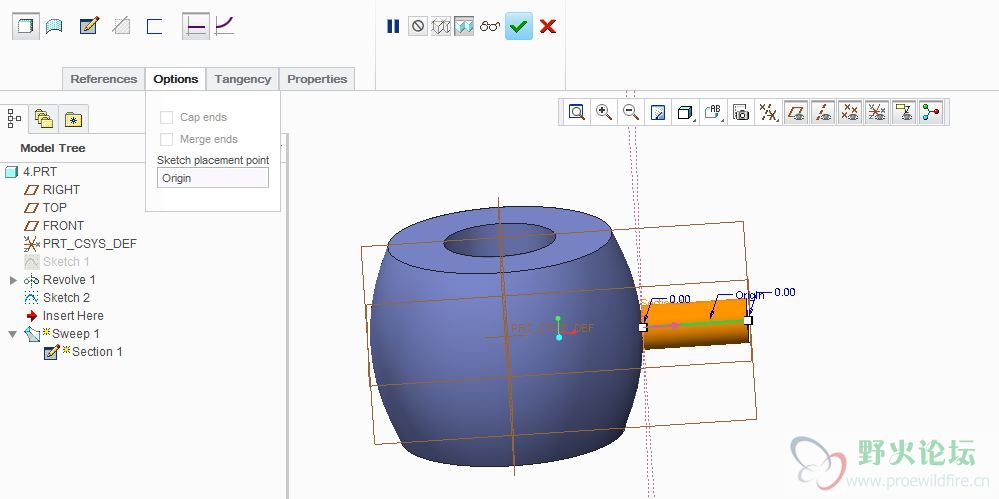This screenshot has height=499, width=999.
Task: Enable the Merge ends checkbox
Action: coord(166,139)
